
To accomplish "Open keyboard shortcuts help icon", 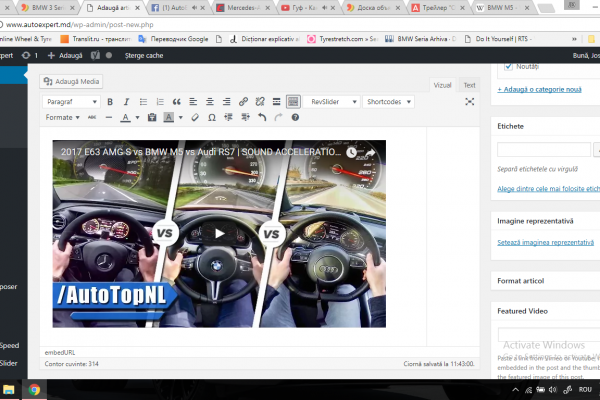I will click(295, 118).
